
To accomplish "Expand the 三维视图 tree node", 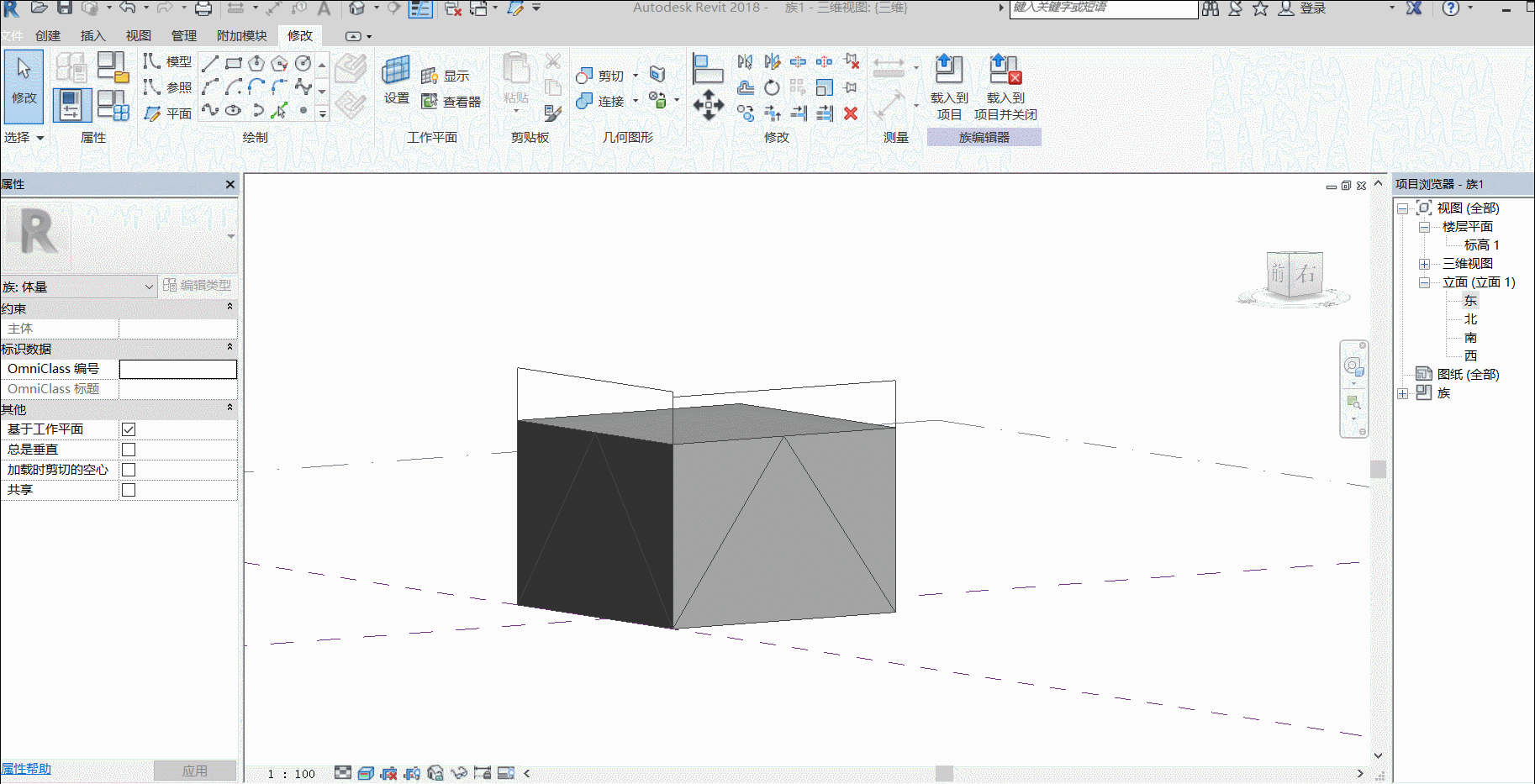I will [x=1425, y=264].
